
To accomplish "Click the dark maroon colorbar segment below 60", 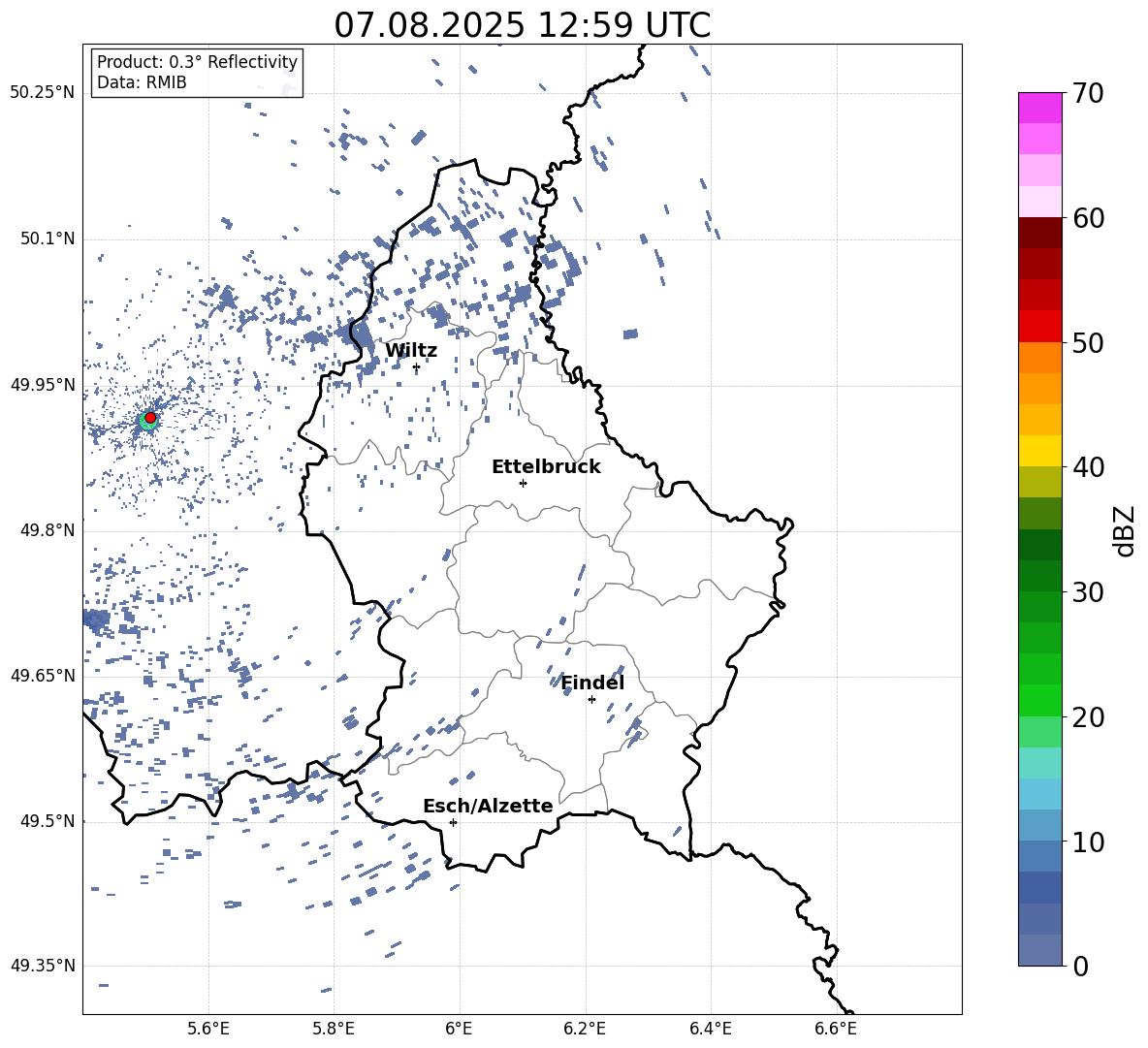I will [1039, 234].
